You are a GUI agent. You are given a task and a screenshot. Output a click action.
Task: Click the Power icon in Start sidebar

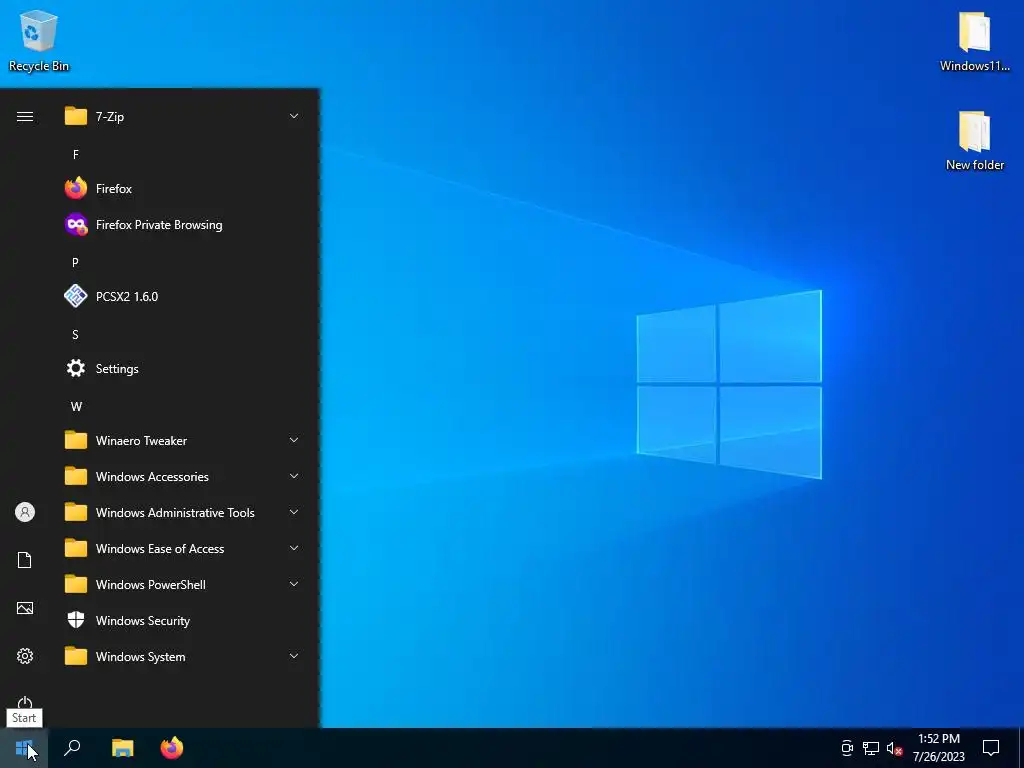coord(25,703)
